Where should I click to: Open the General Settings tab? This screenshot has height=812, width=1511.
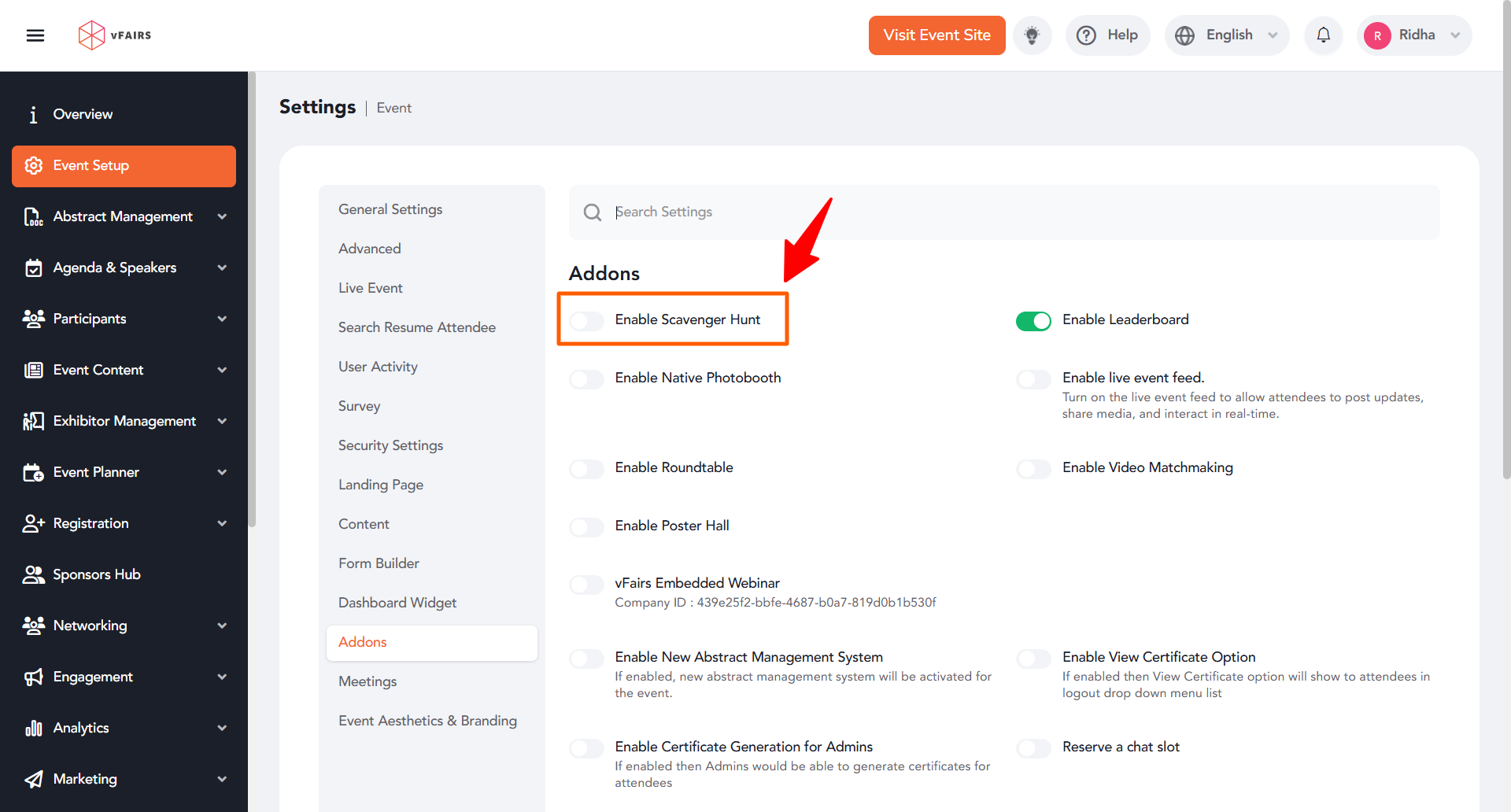[390, 209]
